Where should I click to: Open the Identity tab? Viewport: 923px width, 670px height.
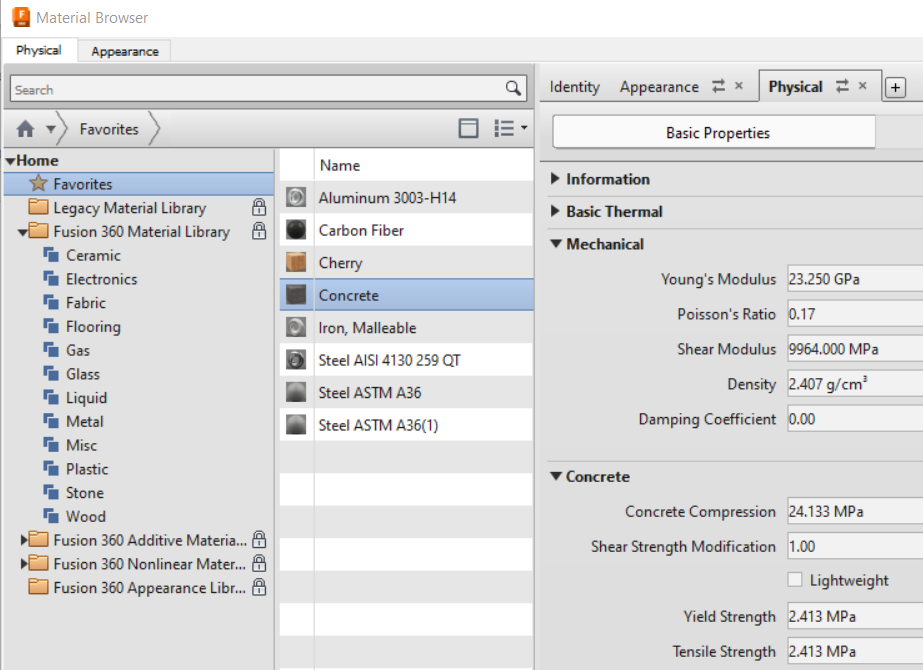point(574,87)
